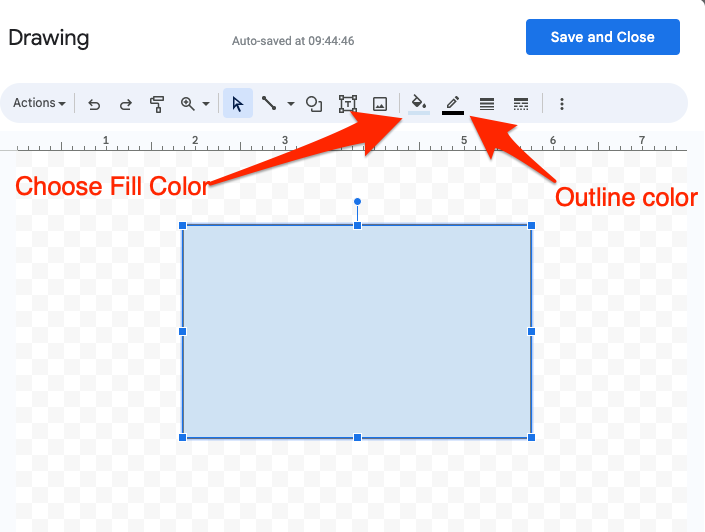Click the Zoom magnifier icon
Viewport: 705px width, 532px height.
tap(187, 103)
